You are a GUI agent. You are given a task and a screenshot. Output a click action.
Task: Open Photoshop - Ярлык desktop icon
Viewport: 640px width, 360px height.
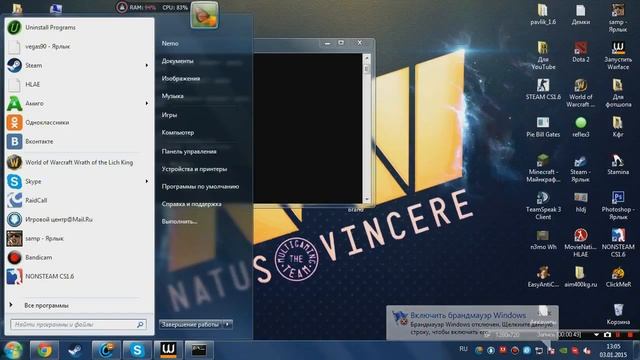tap(618, 205)
